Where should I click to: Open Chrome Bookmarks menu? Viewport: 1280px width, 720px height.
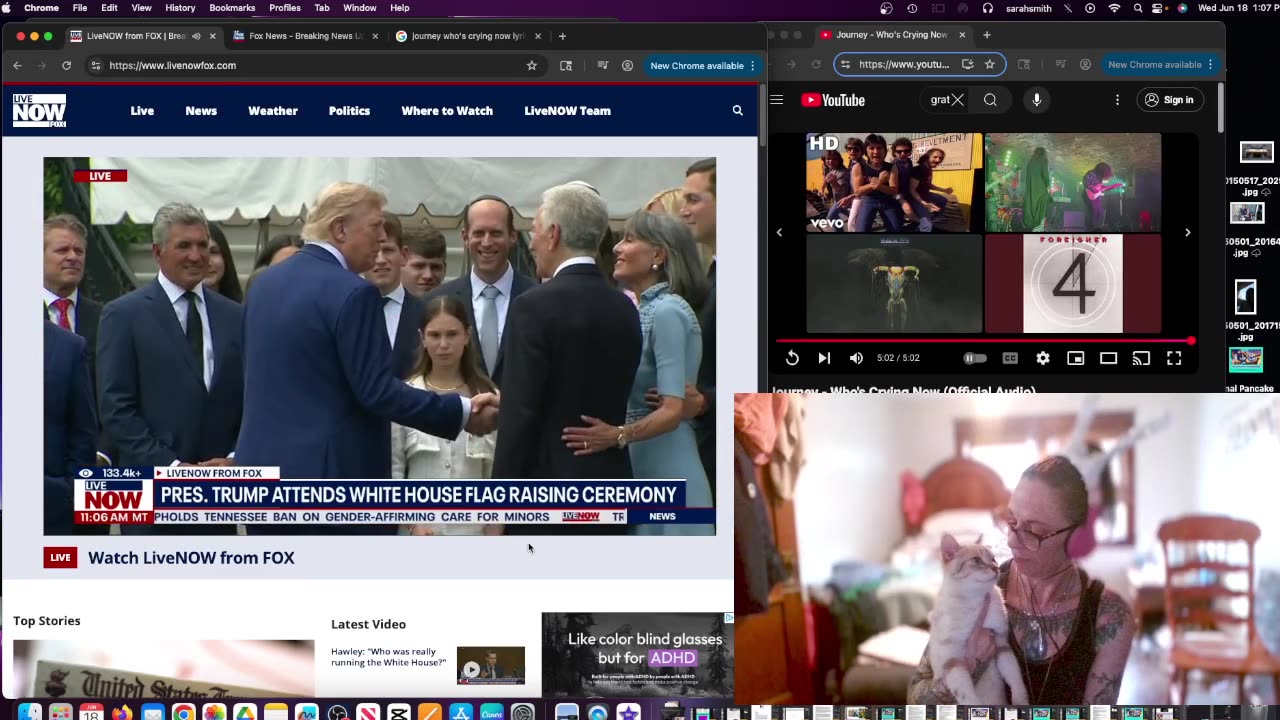point(232,8)
